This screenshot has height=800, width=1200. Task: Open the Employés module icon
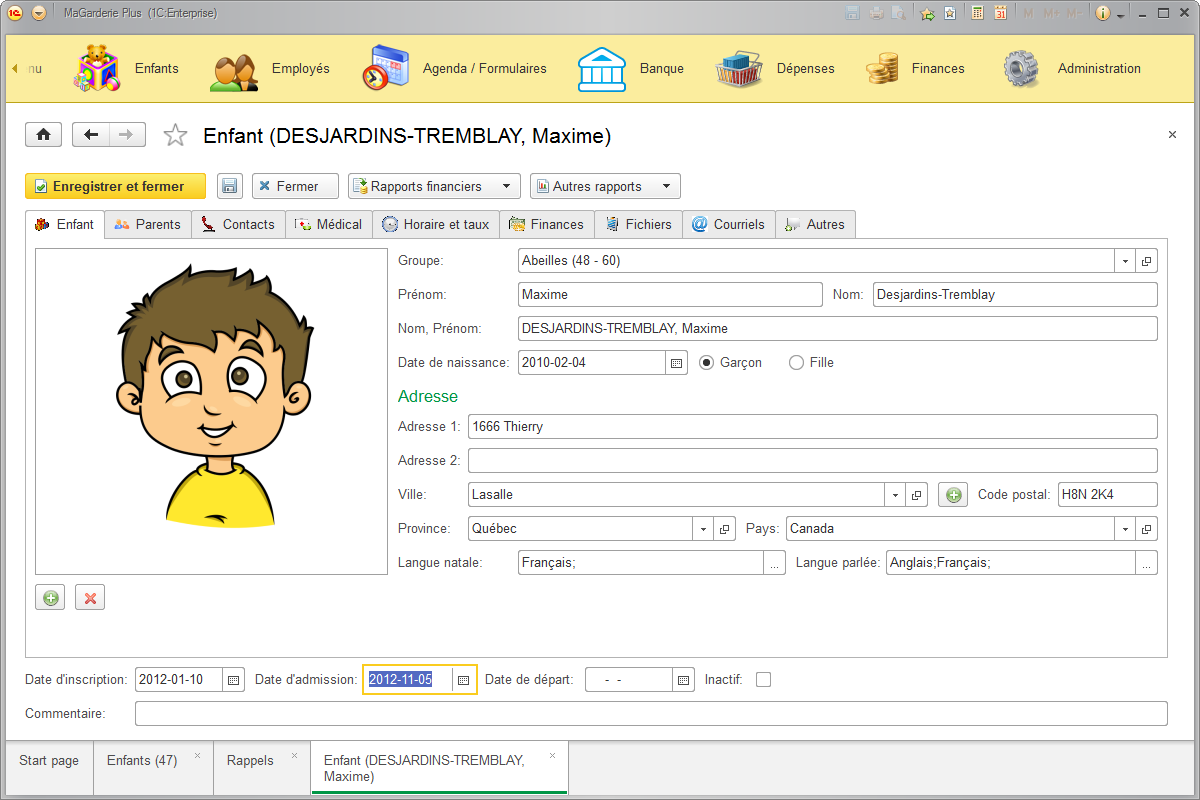coord(235,68)
